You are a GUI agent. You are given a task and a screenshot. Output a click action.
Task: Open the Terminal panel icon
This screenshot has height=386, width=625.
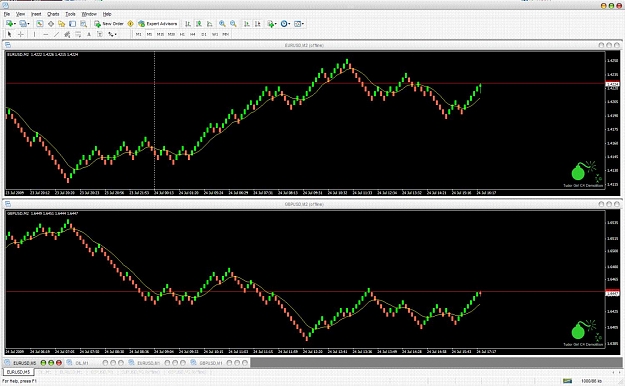point(72,24)
